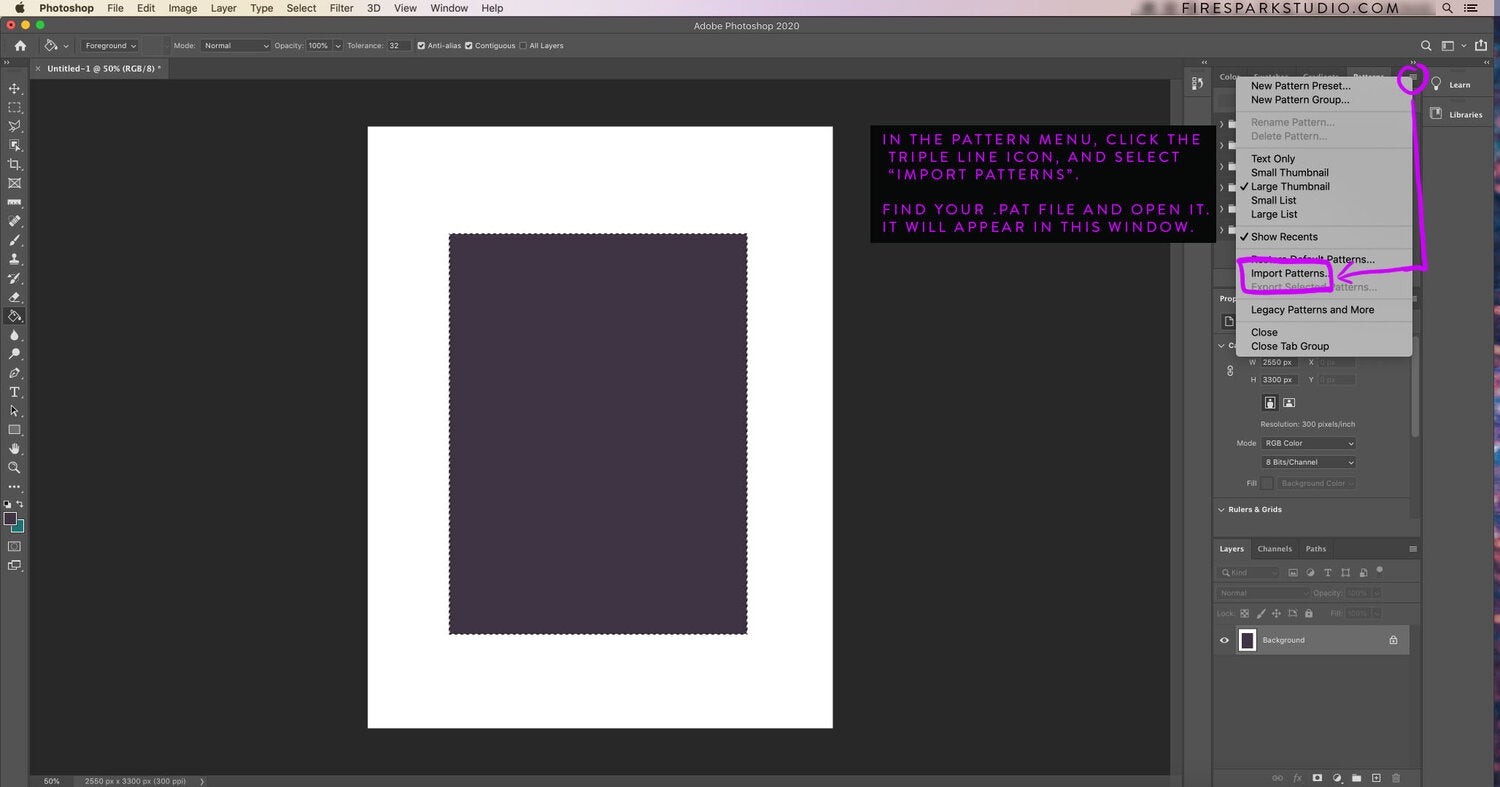Viewport: 1500px width, 787px height.
Task: Open the Filter menu
Action: (x=341, y=8)
